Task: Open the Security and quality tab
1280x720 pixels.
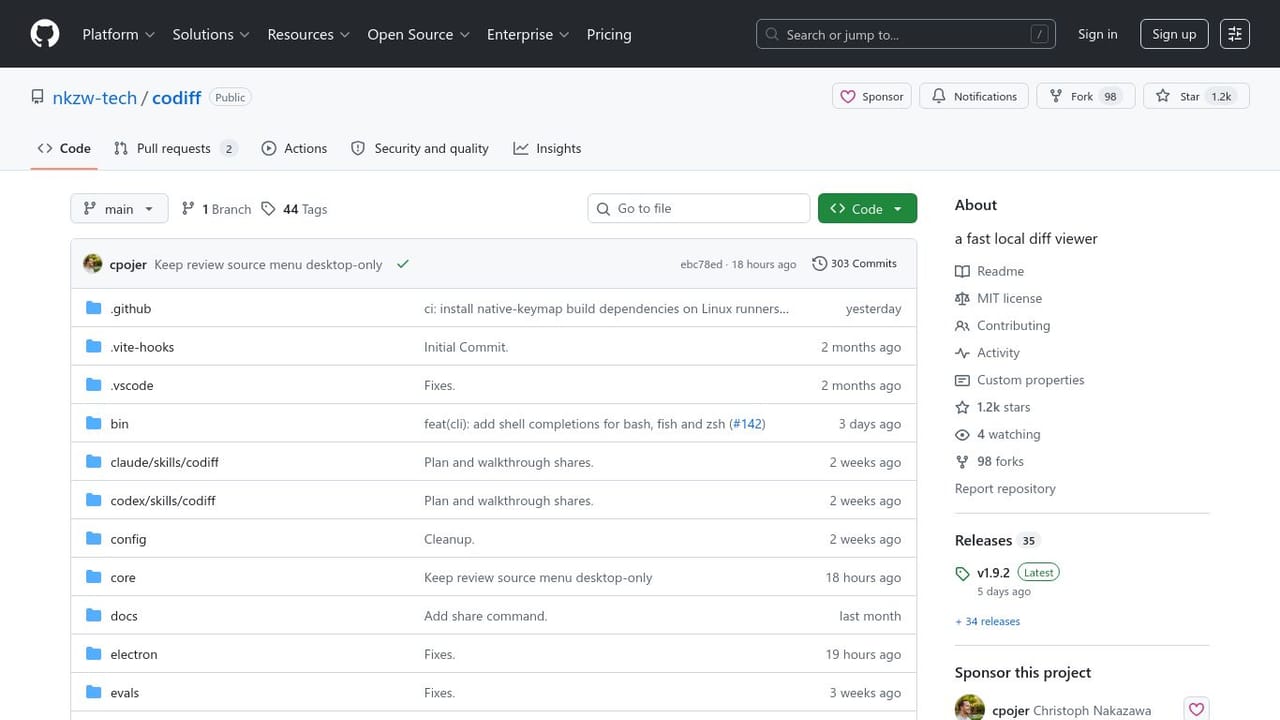Action: [x=420, y=148]
